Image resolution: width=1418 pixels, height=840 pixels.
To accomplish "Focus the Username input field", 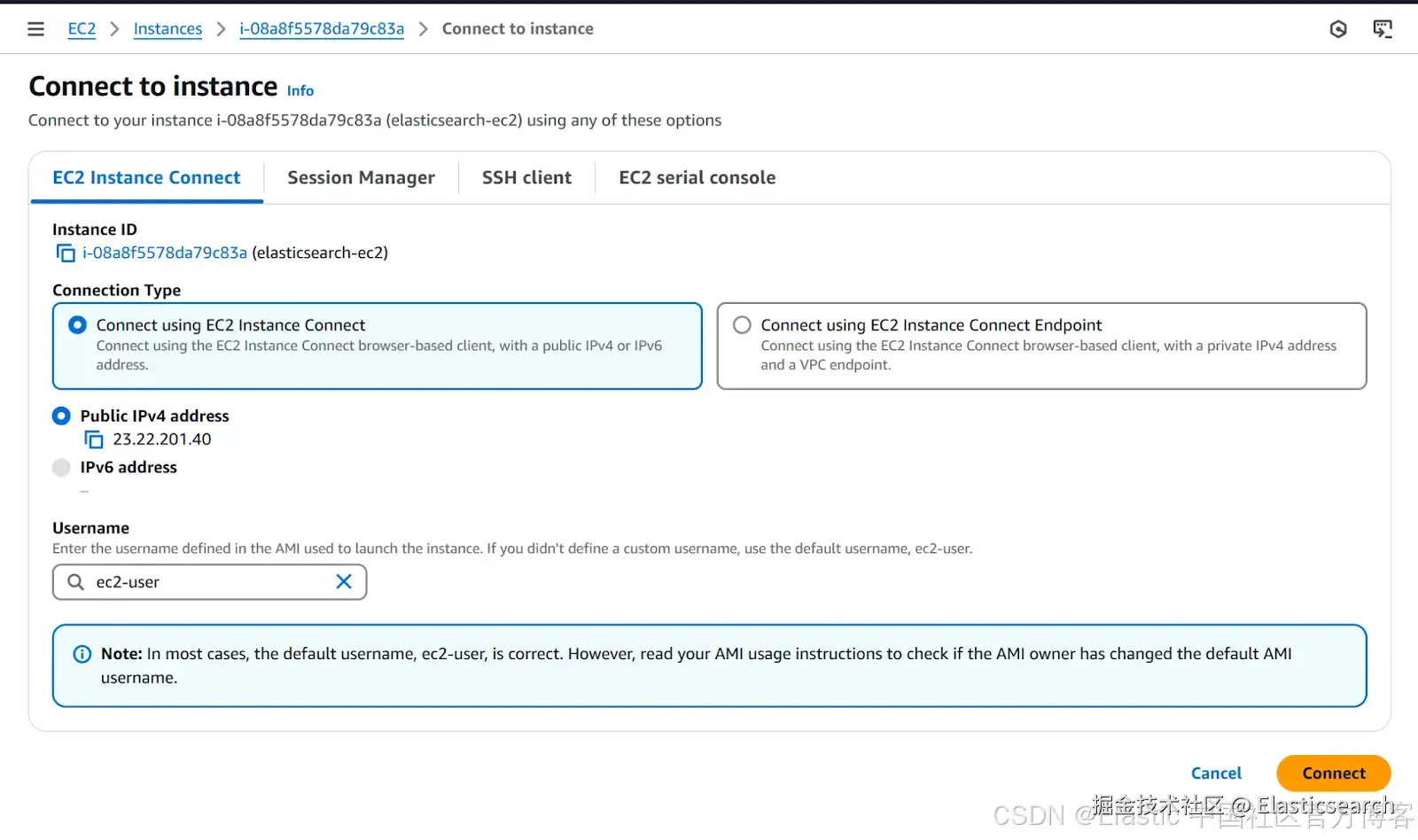I will 209,582.
